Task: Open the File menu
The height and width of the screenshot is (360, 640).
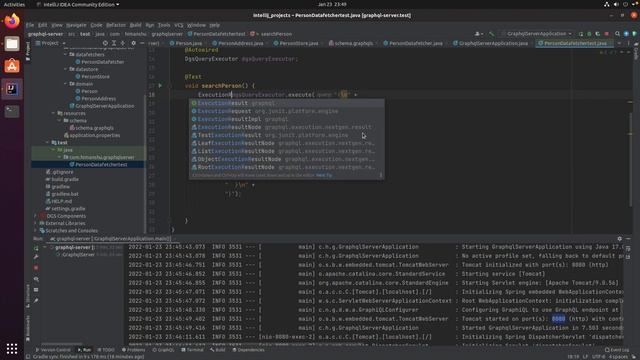Action: pyautogui.click(x=30, y=25)
